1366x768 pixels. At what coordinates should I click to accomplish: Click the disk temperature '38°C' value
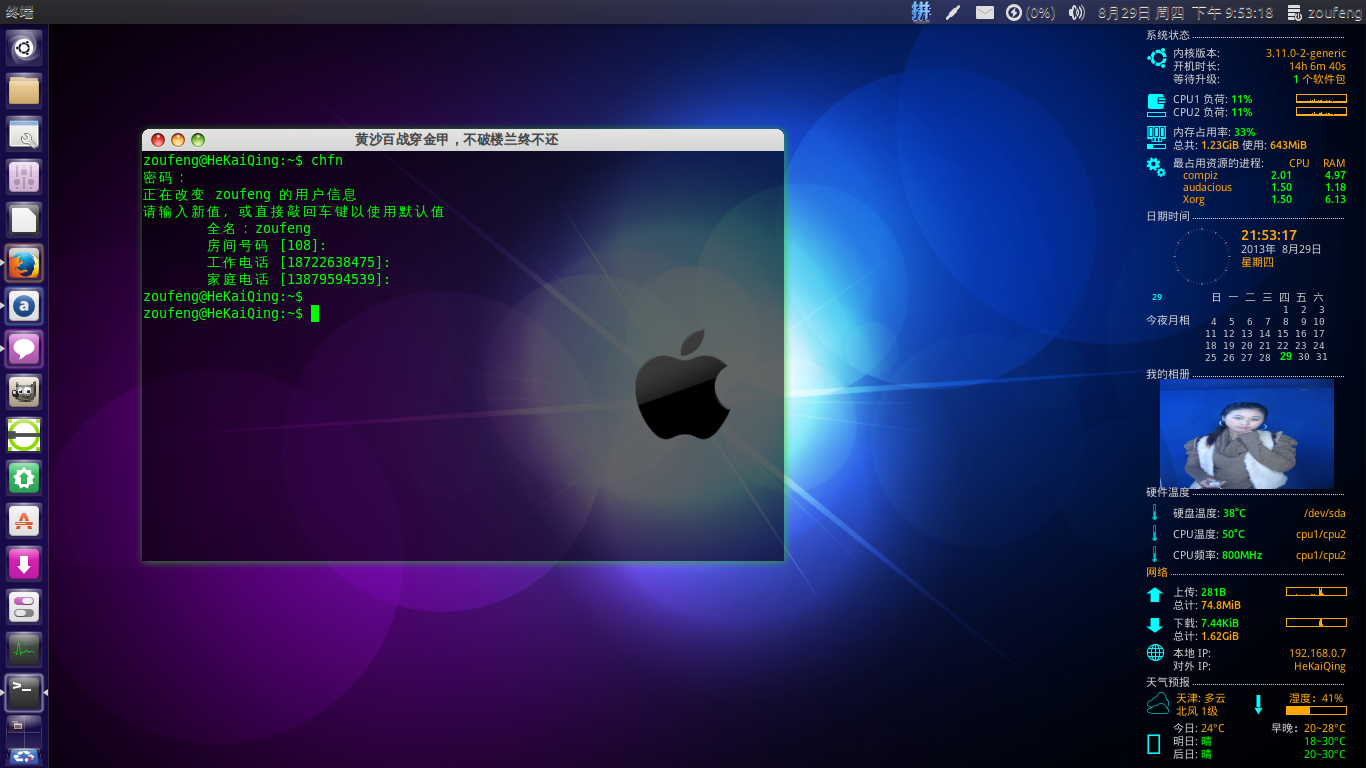pyautogui.click(x=1234, y=514)
